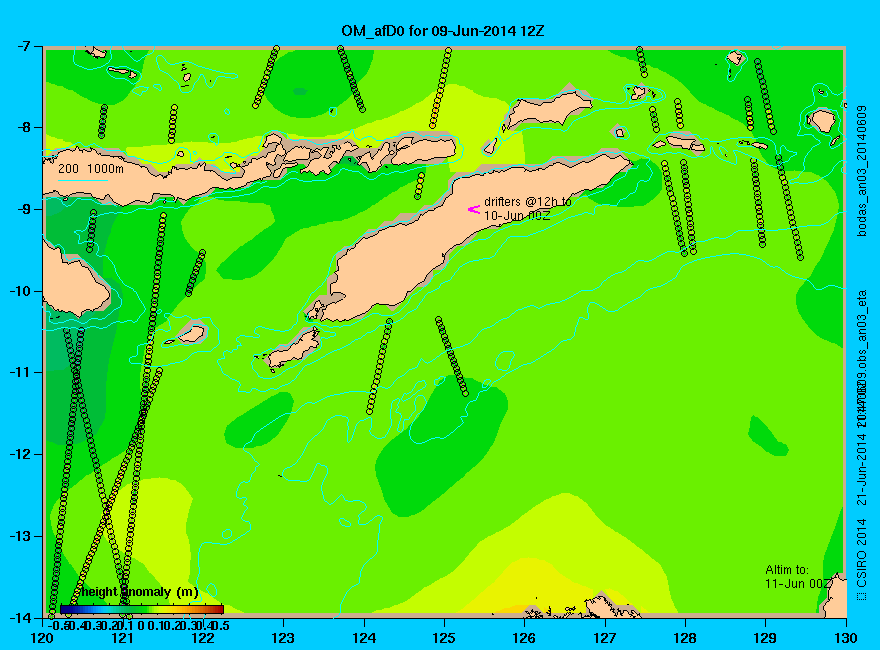Click the vertical '21-Jun-2014' date text

pyautogui.click(x=862, y=467)
